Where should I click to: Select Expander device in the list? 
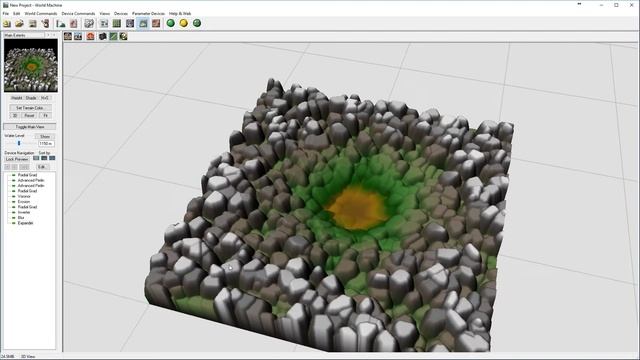26,223
